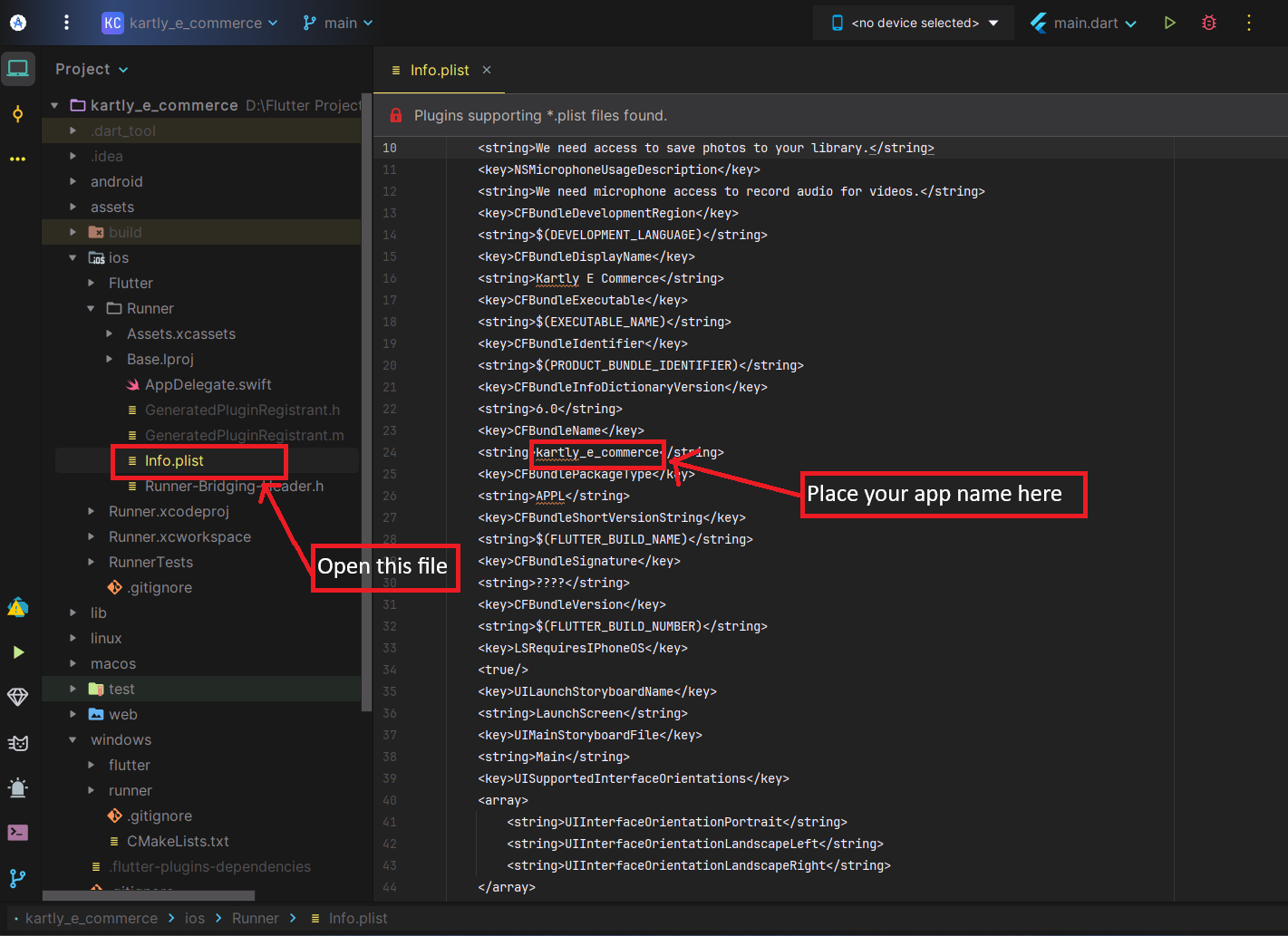Expand the lib folder

coord(73,613)
